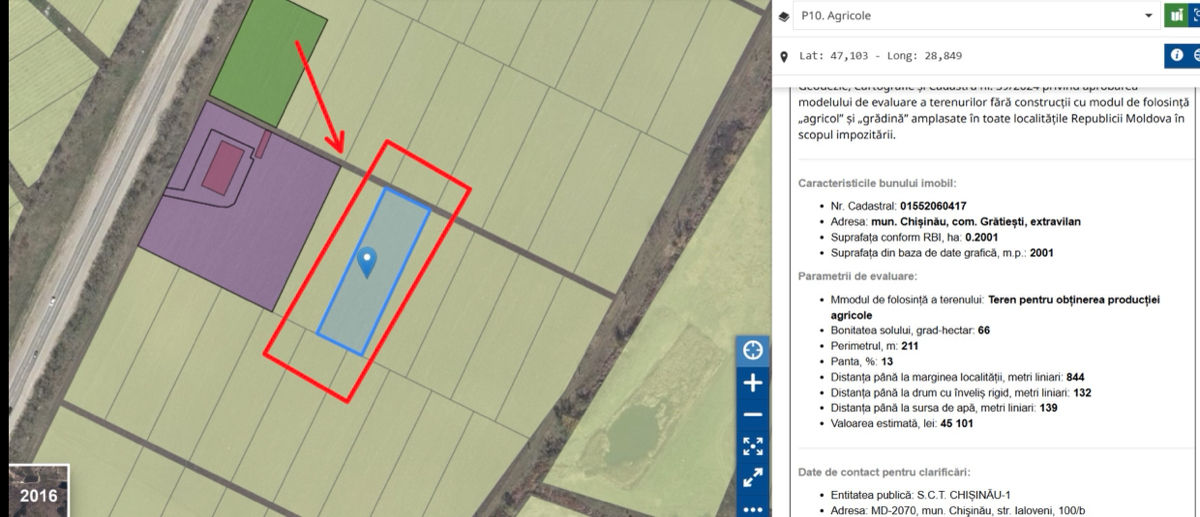This screenshot has width=1200, height=517.
Task: Click the dropdown arrow of the layer selector
Action: click(1148, 17)
